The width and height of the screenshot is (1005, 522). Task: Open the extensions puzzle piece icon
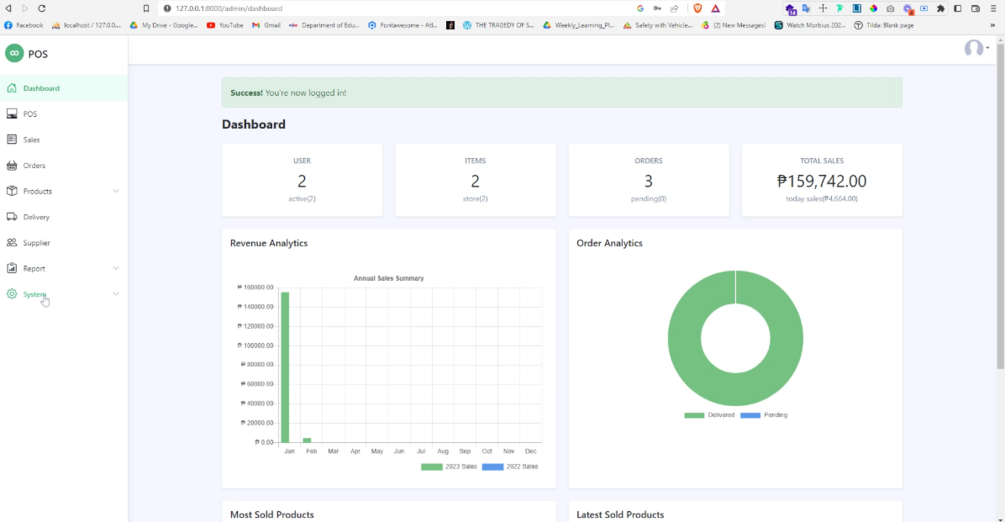tap(940, 8)
